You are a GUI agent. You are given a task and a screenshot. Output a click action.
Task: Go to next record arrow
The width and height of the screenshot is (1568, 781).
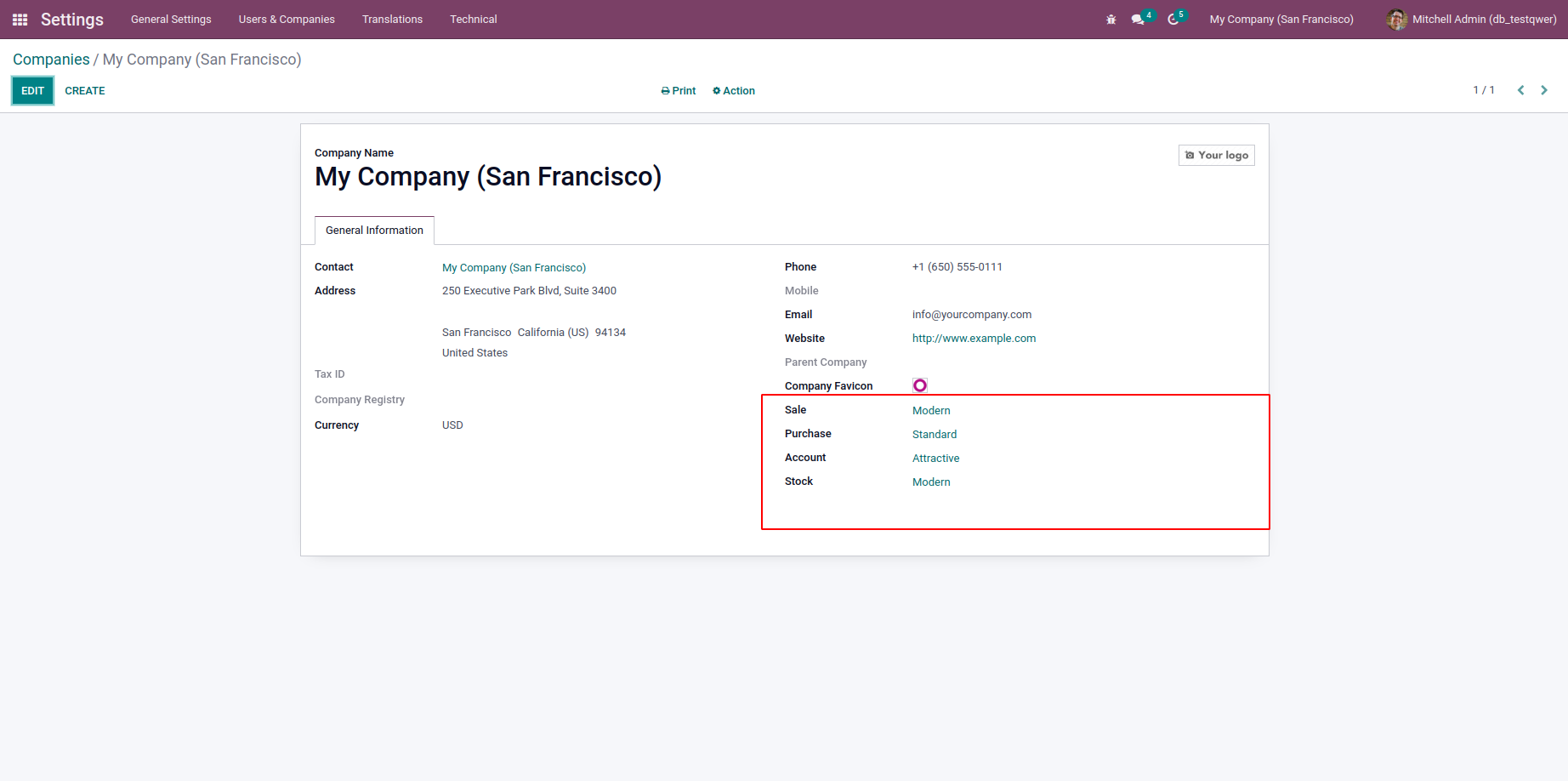(x=1544, y=90)
